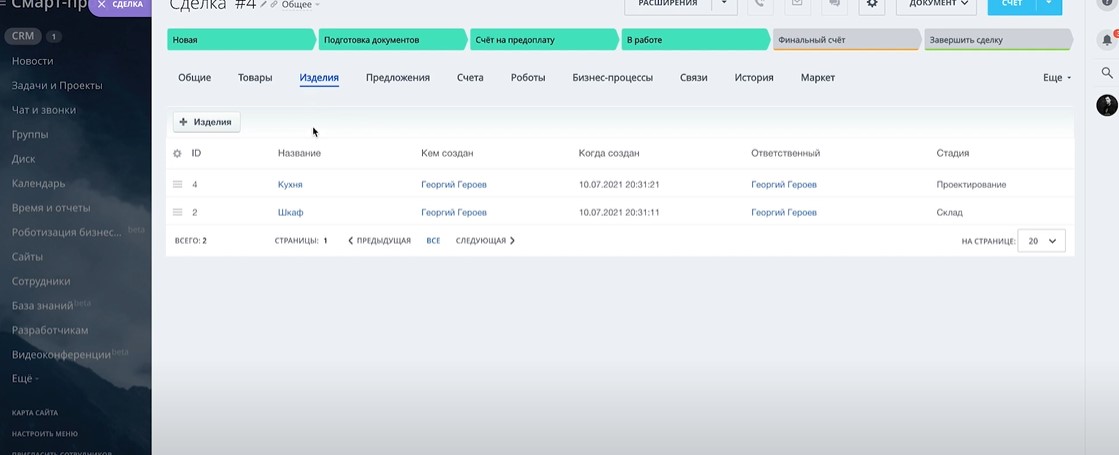Open Чат и звонки in sidebar
The height and width of the screenshot is (455, 1119).
(44, 111)
